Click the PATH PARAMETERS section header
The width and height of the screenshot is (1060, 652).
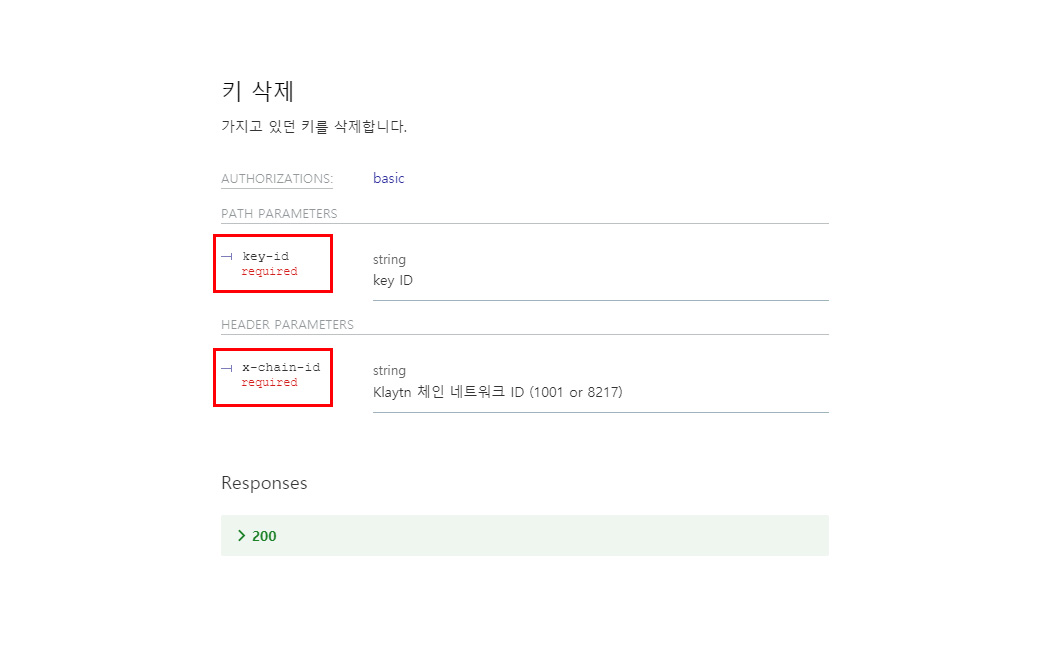pyautogui.click(x=279, y=214)
